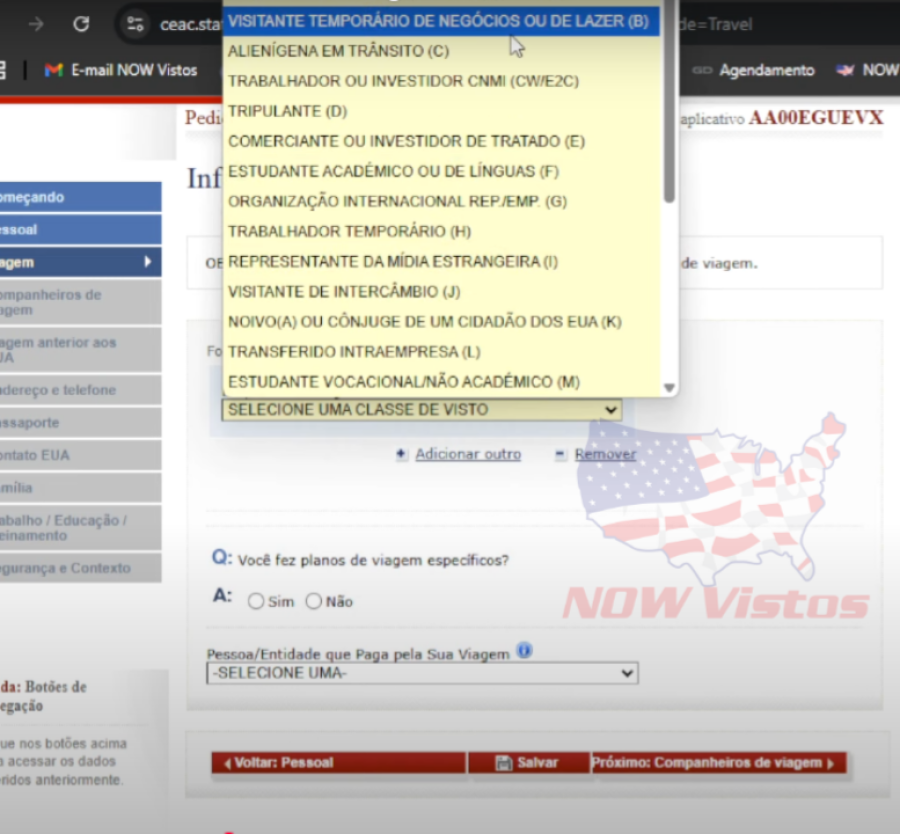Viewport: 900px width, 834px height.
Task: Click the minus icon beside Remover
Action: [558, 453]
